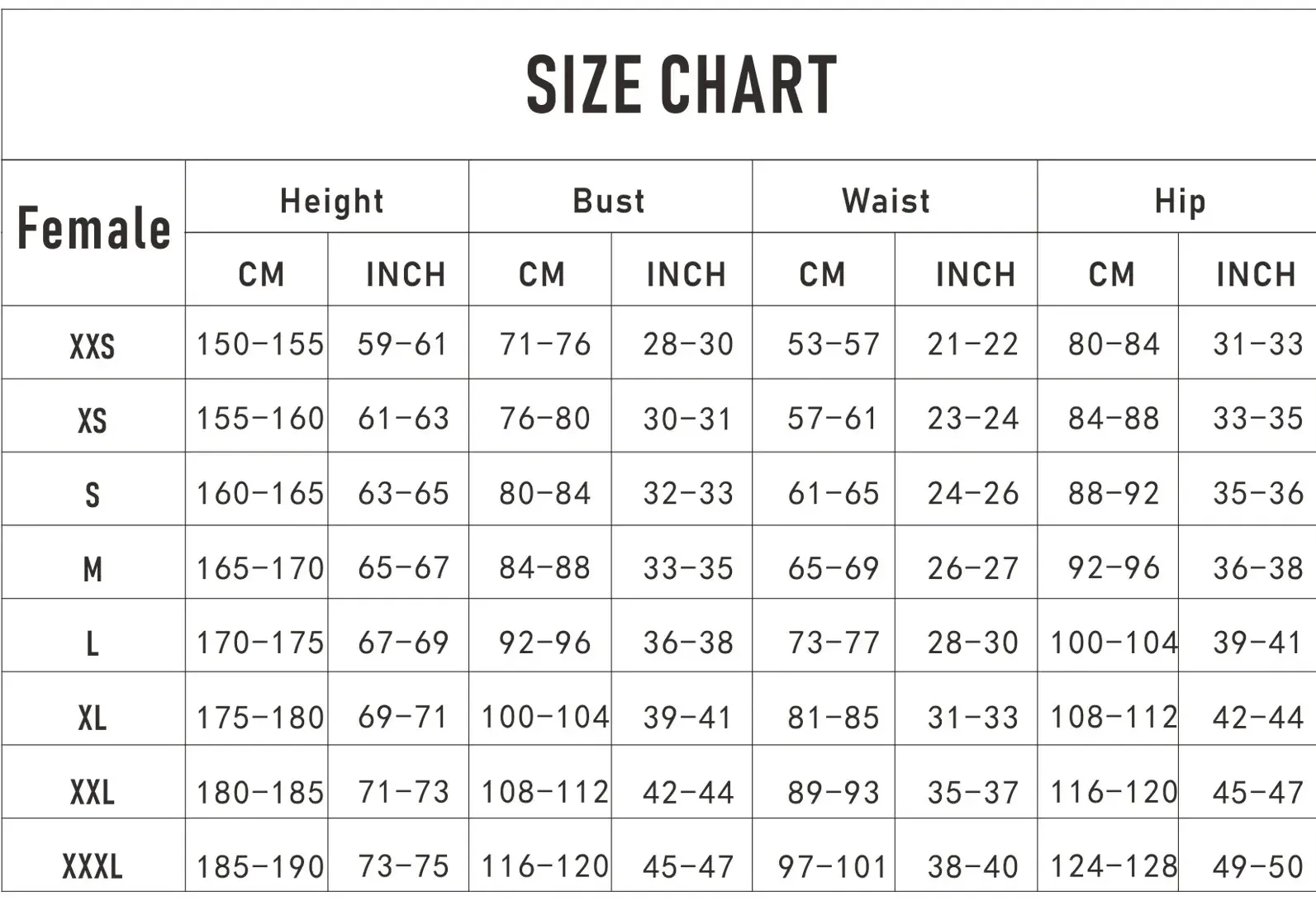
Task: Click the SIZE CHART title
Action: pos(682,84)
